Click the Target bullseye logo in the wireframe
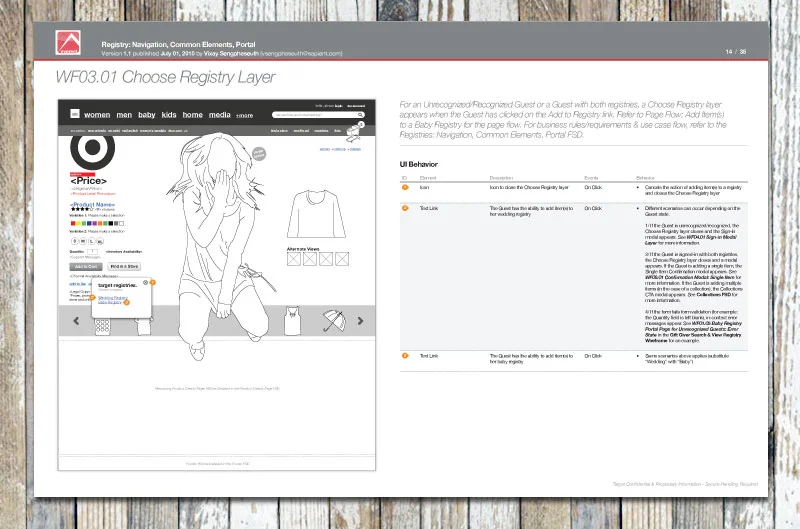 coord(92,148)
